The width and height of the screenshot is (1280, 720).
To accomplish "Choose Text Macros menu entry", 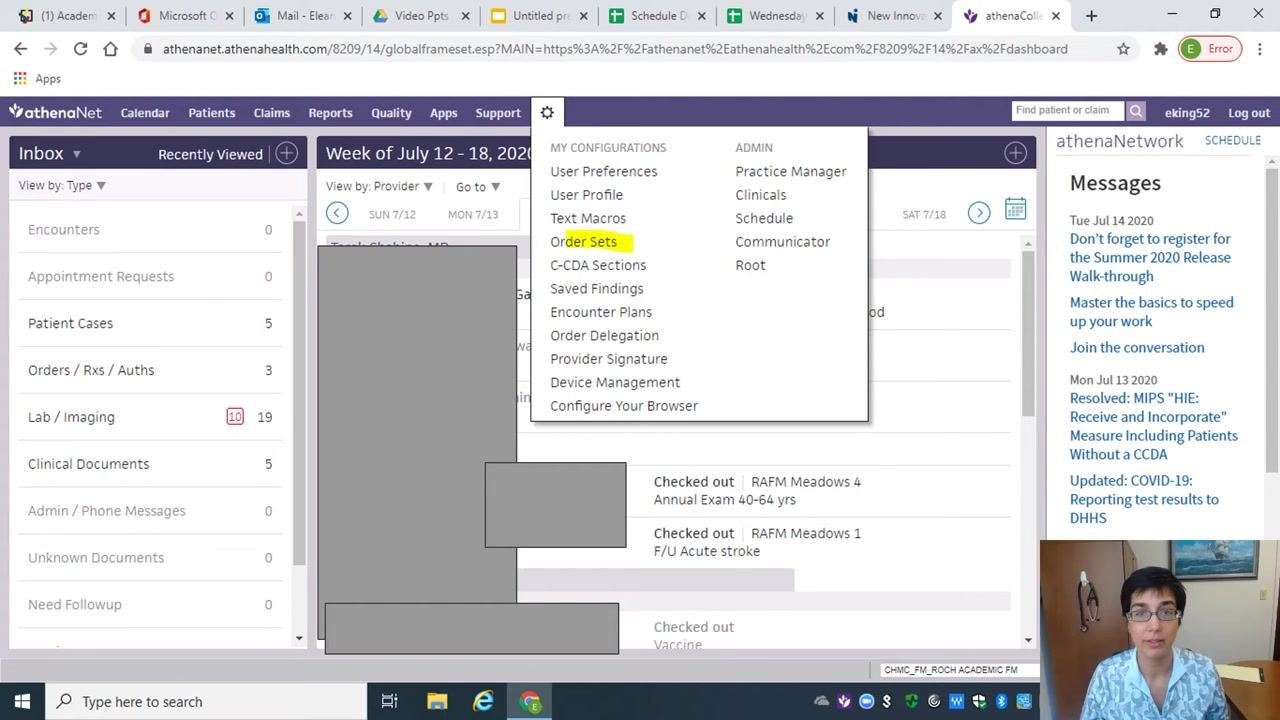I will click(x=588, y=218).
